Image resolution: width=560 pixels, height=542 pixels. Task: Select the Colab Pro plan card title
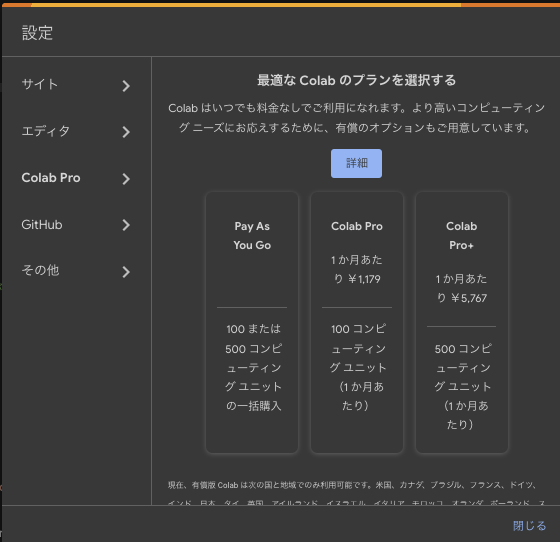tap(356, 226)
